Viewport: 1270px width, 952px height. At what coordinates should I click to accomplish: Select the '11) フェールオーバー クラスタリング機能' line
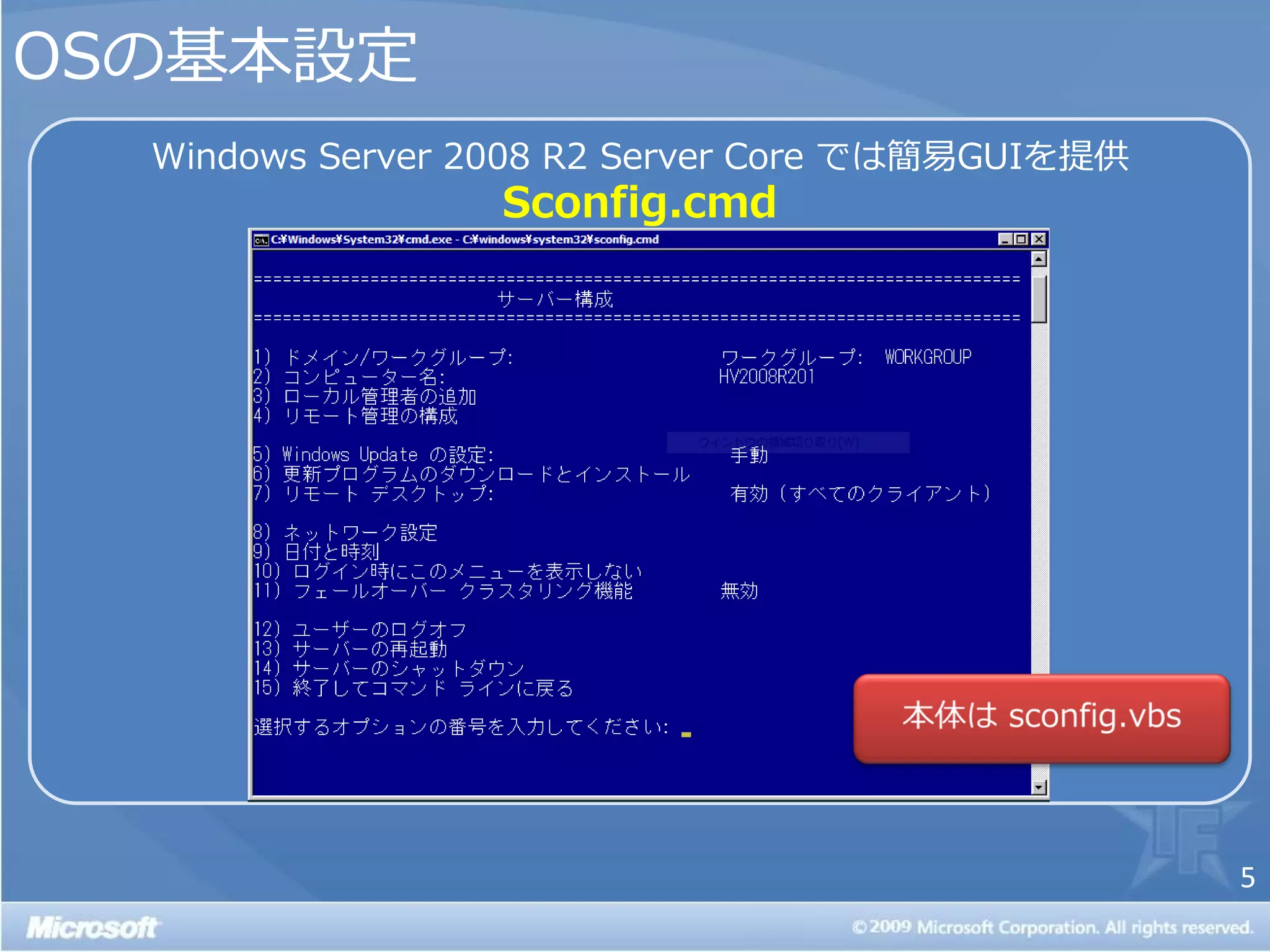coord(443,591)
